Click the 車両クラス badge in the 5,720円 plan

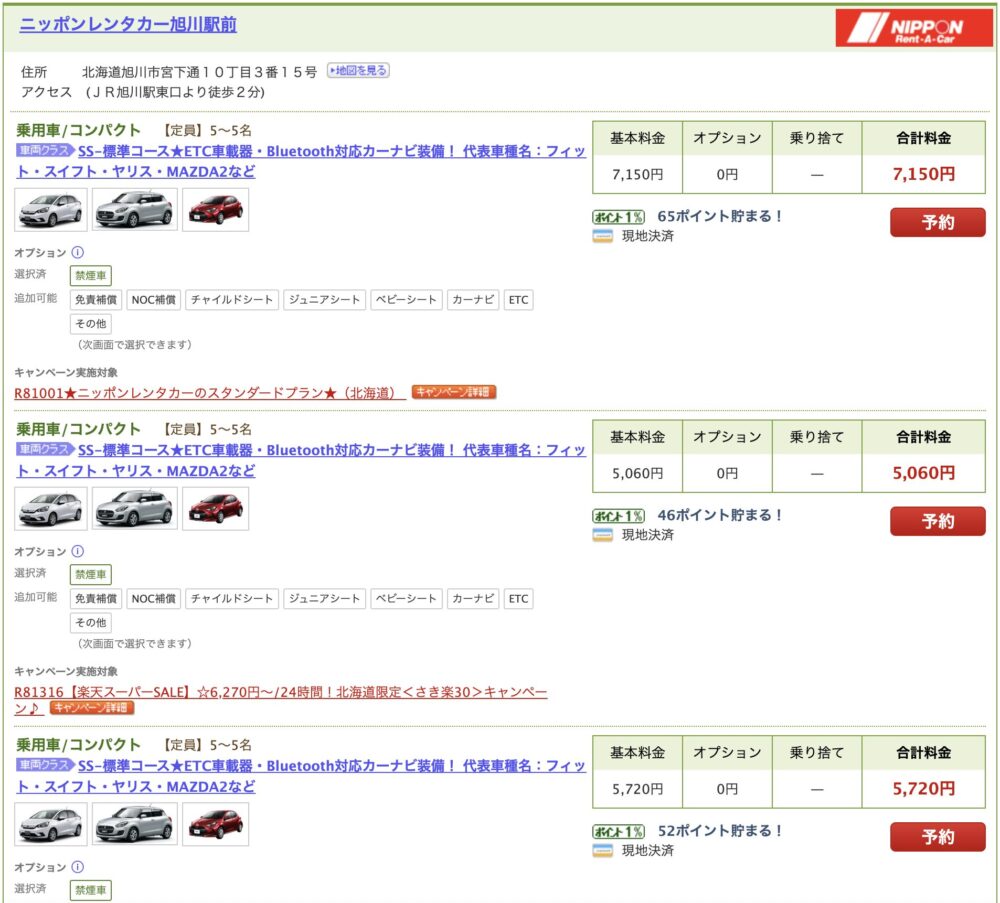click(45, 765)
